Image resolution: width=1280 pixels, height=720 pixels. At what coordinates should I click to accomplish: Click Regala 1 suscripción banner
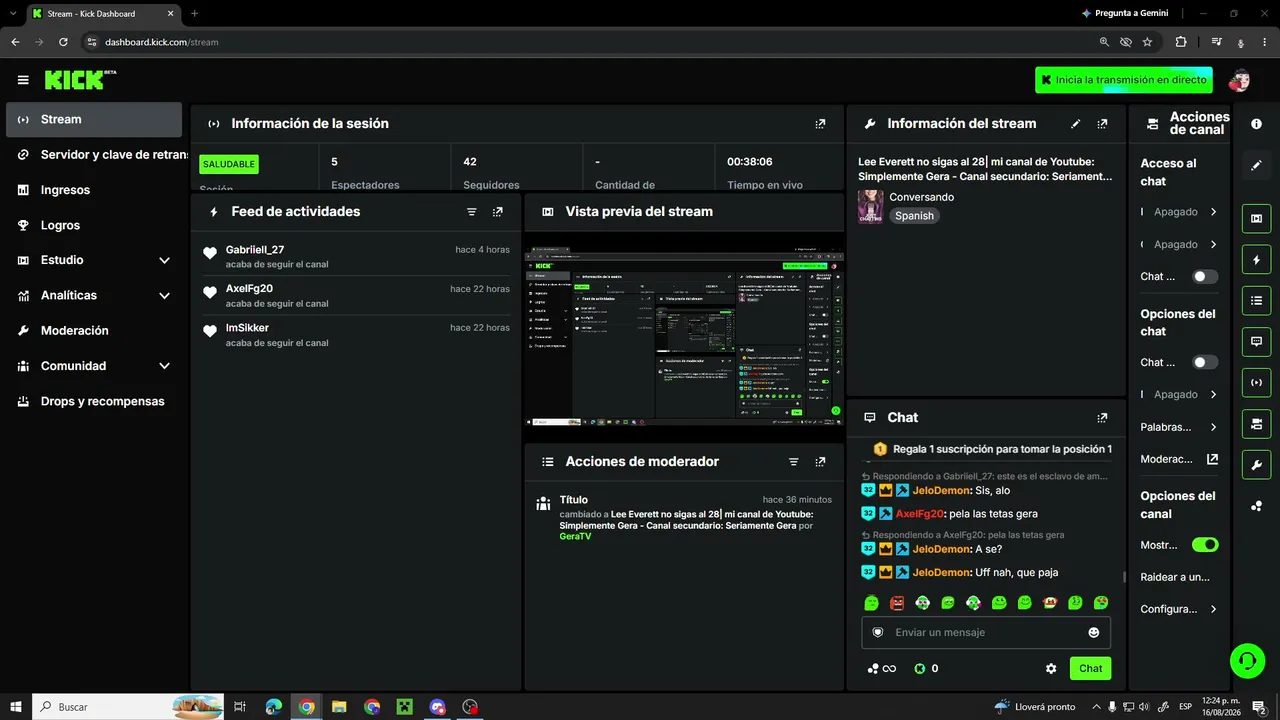[992, 449]
